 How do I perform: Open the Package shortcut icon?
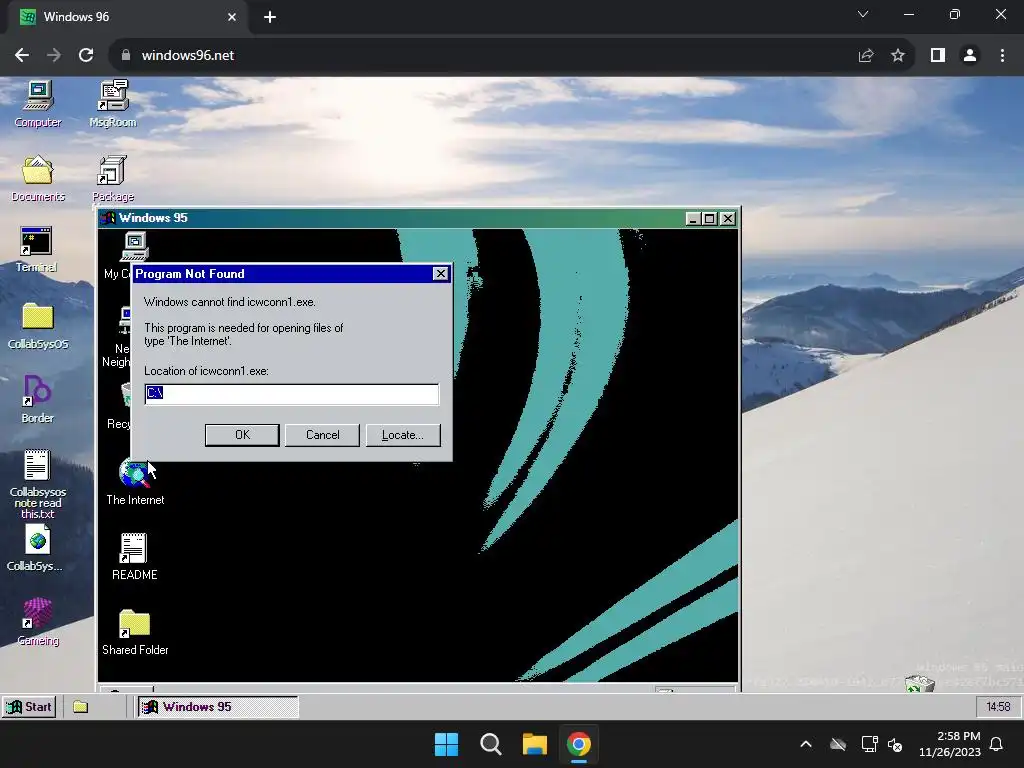pyautogui.click(x=113, y=178)
